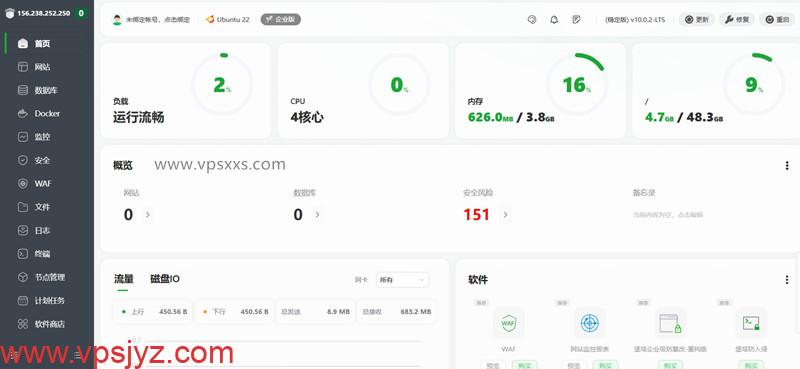The height and width of the screenshot is (369, 800).
Task: Click the 更新 update button
Action: (696, 19)
